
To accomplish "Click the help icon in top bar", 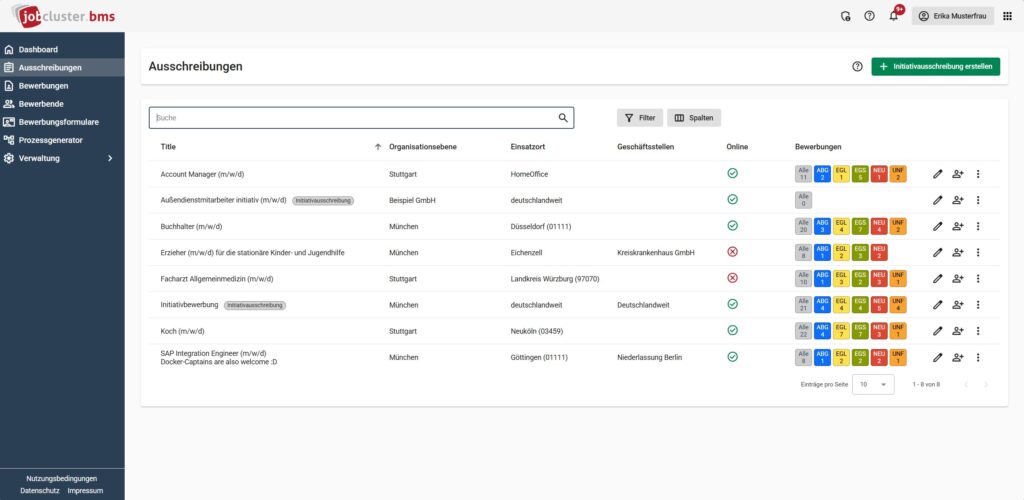I will [869, 16].
